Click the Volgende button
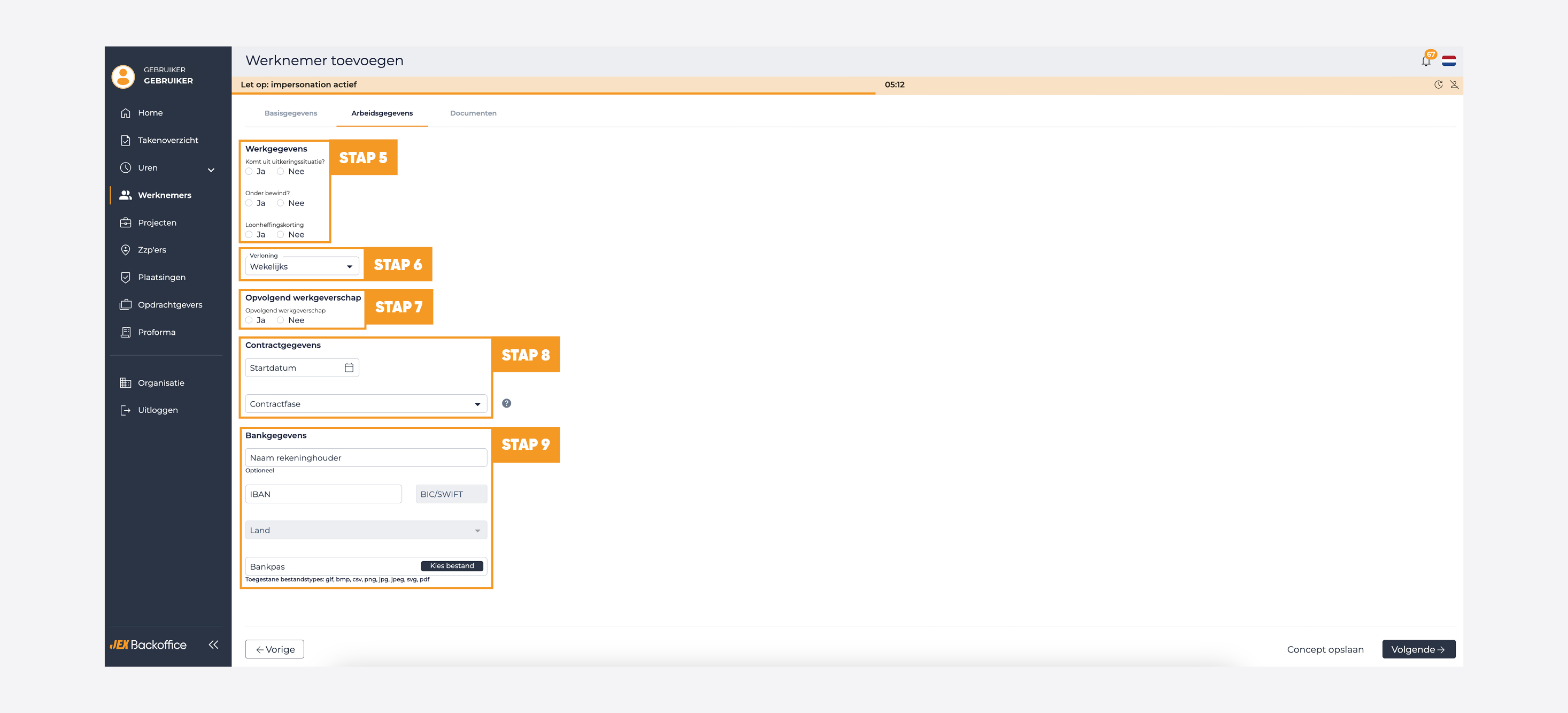Screen dimensions: 1568x713 [x=1418, y=649]
